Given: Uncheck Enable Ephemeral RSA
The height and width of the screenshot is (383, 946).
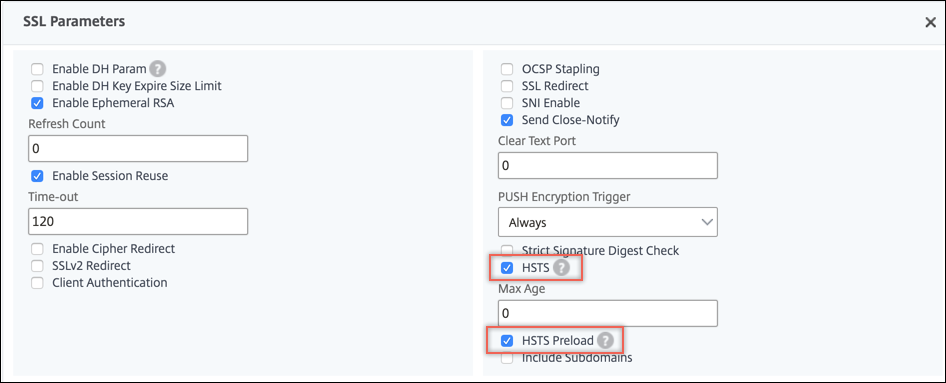Looking at the screenshot, I should (x=37, y=103).
